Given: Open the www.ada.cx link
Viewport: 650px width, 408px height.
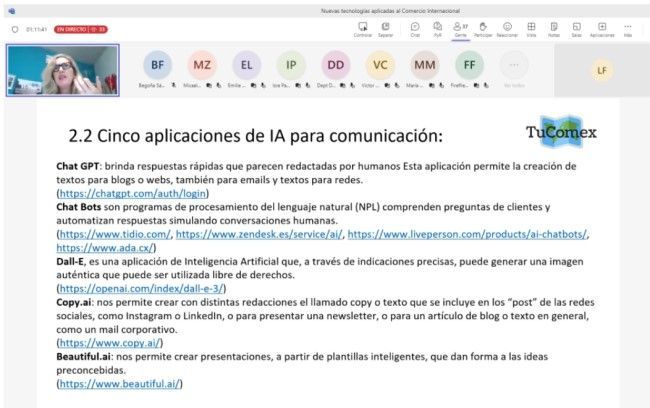Looking at the screenshot, I should pyautogui.click(x=105, y=248).
